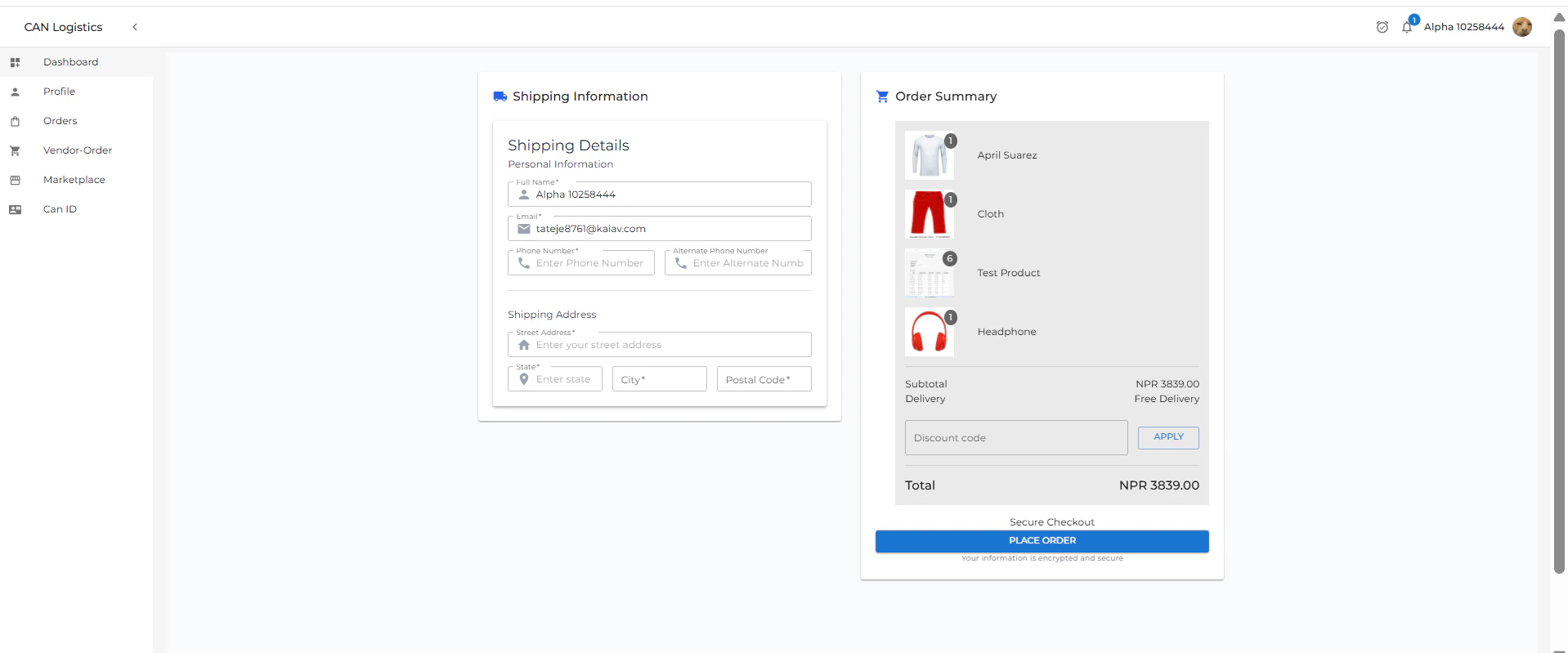Click the Marketplace storefront icon
This screenshot has width=1568, height=653.
15,180
